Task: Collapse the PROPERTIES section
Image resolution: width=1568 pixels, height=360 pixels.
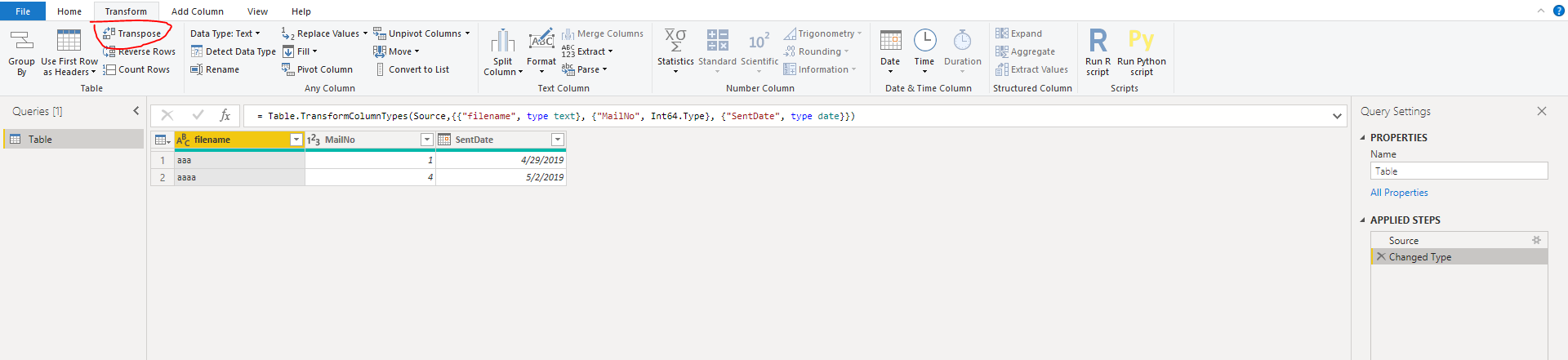Action: click(x=1362, y=138)
